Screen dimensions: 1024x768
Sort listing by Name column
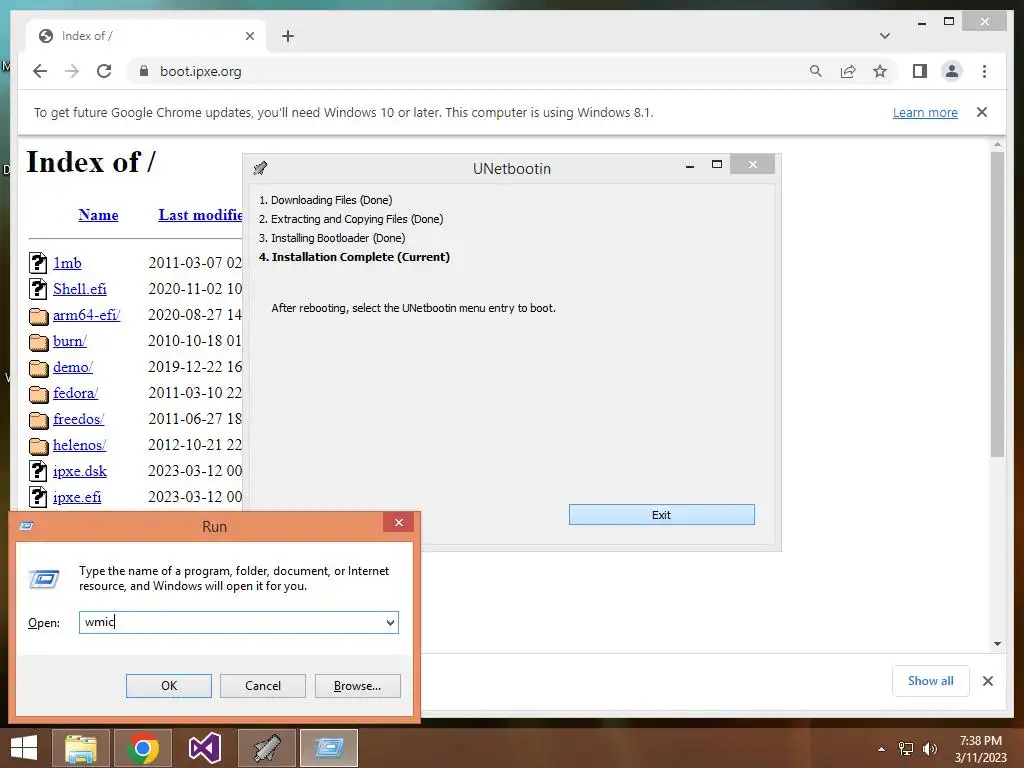pyautogui.click(x=98, y=215)
